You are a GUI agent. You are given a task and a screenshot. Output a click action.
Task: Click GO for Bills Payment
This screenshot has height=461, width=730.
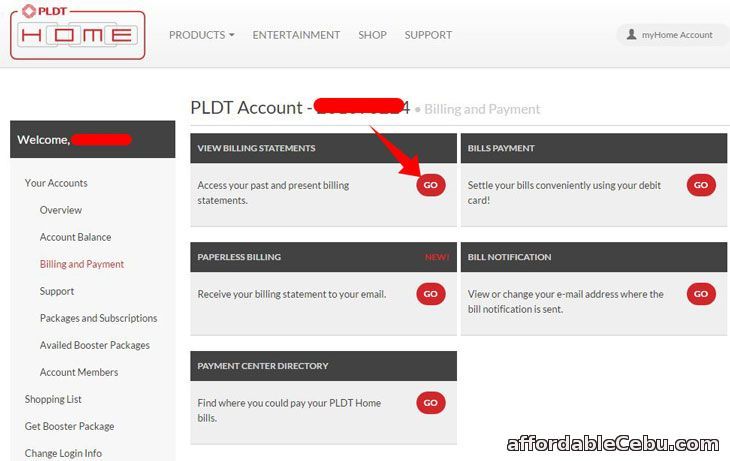click(x=701, y=185)
